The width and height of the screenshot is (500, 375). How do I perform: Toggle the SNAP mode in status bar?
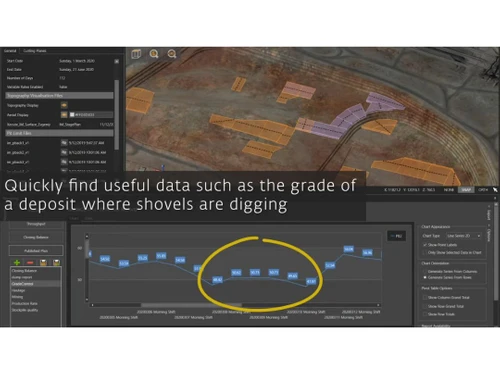[466, 189]
